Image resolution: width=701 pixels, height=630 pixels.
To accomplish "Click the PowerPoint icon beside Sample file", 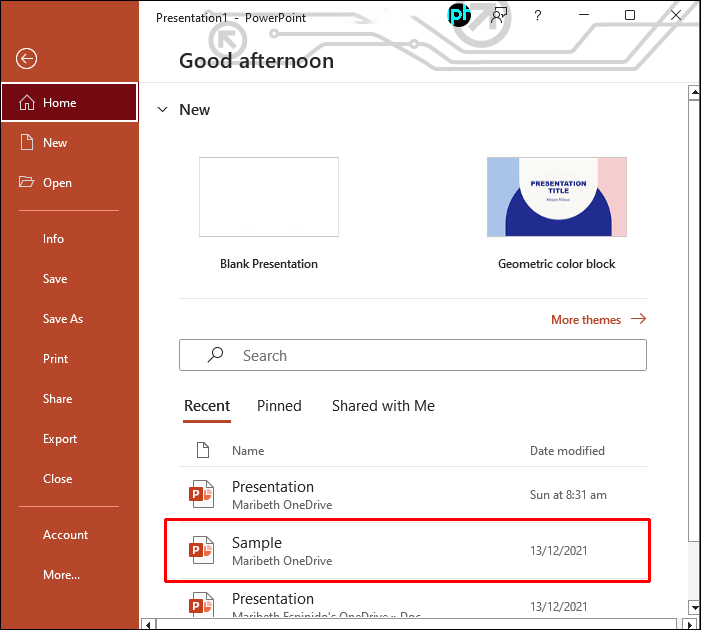I will coord(201,550).
